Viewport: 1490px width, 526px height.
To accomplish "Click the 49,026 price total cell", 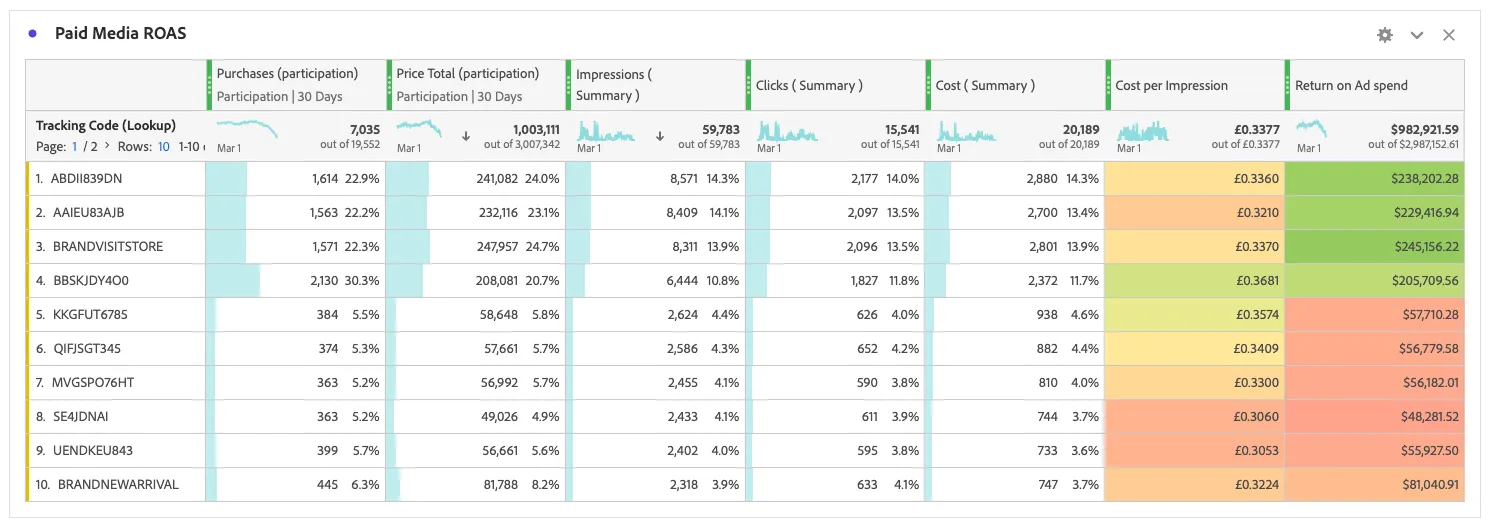I will (476, 416).
